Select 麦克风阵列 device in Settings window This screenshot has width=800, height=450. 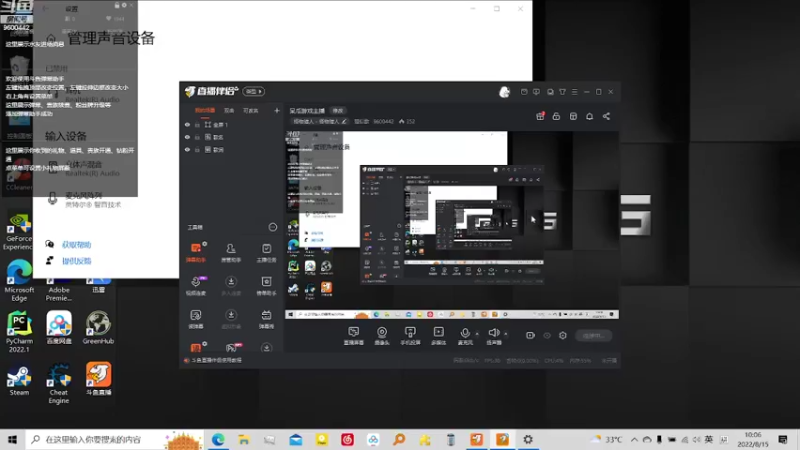point(84,199)
